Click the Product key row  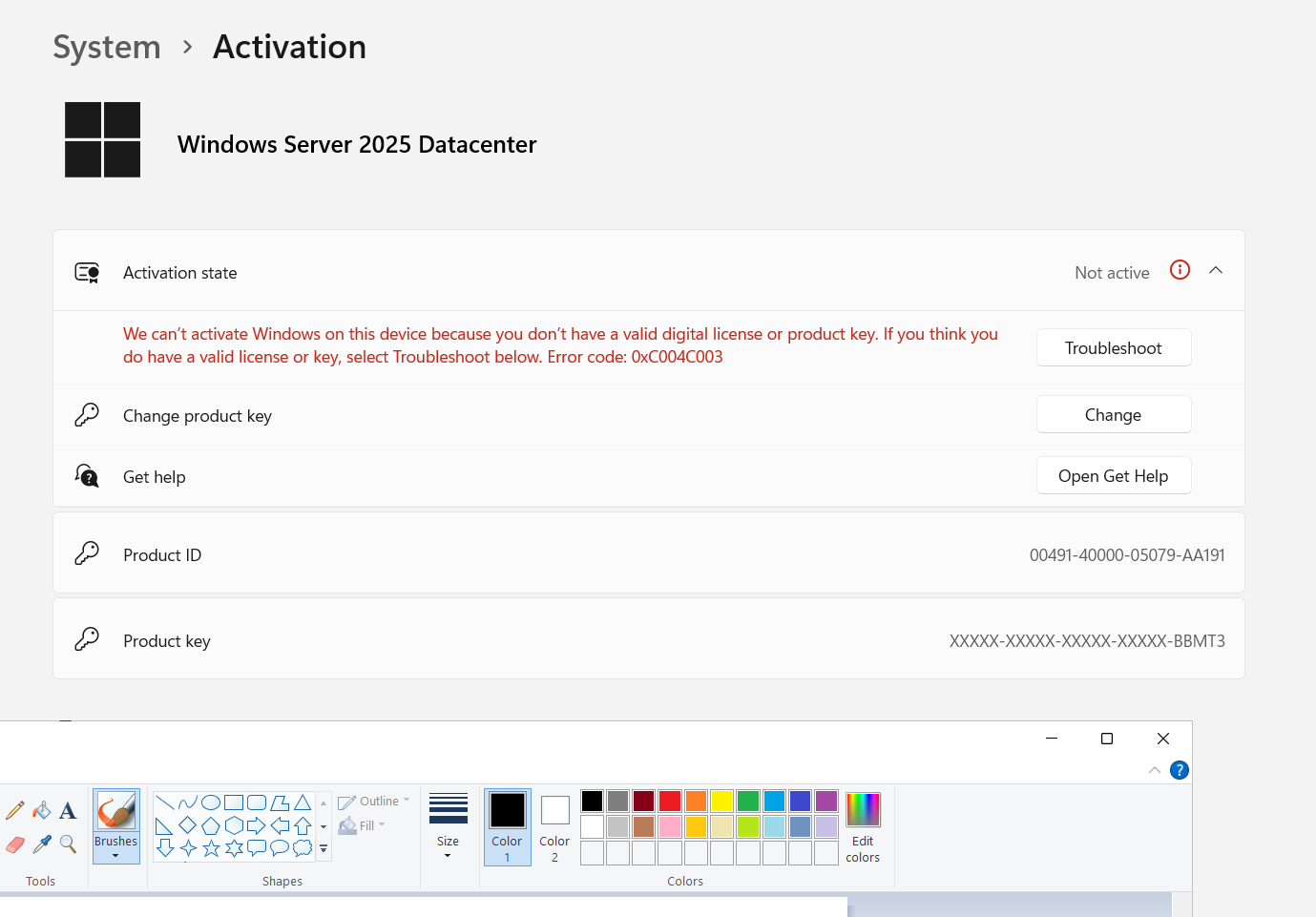click(x=649, y=639)
